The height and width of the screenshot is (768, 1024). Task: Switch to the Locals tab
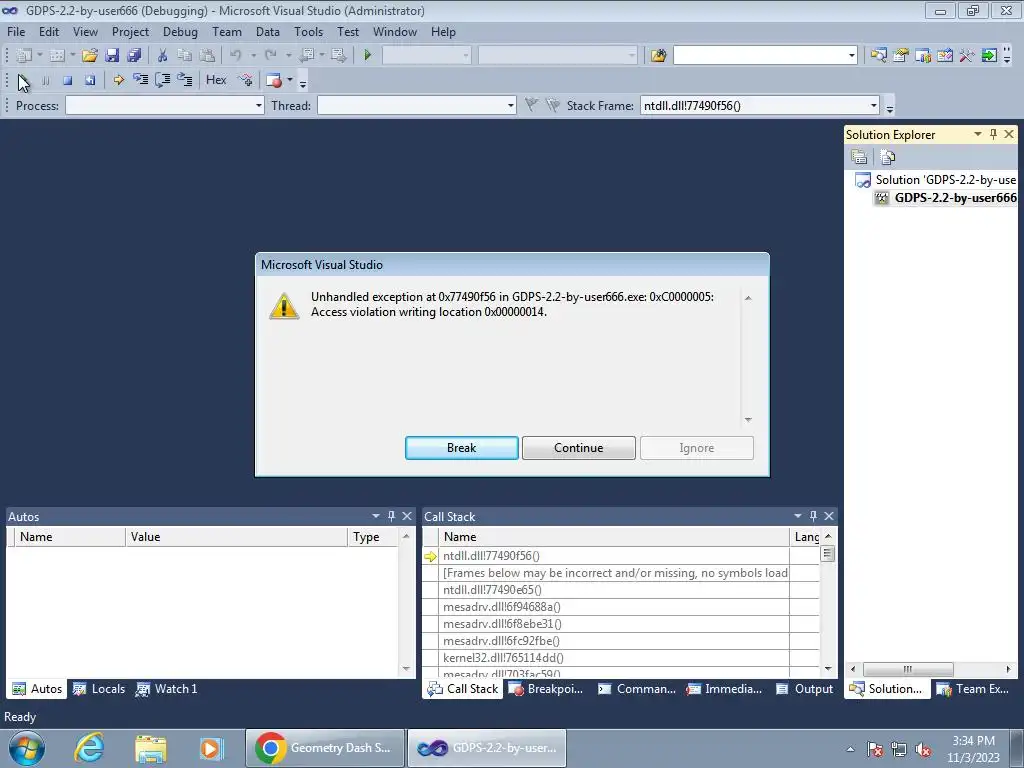click(x=99, y=688)
